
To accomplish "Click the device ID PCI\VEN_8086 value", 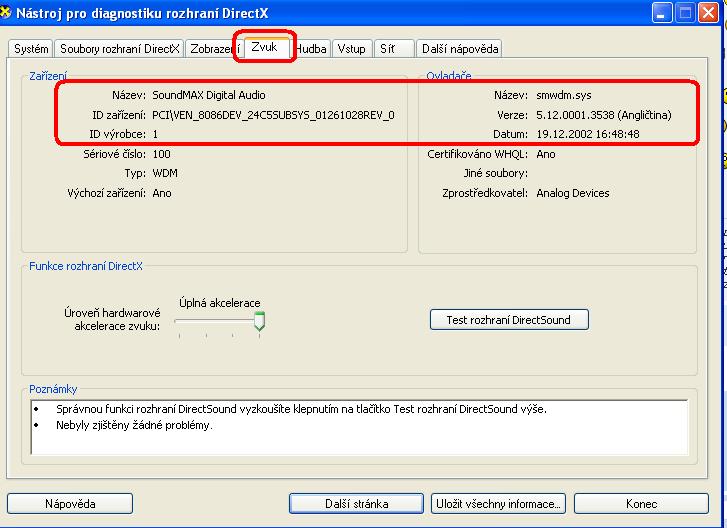I will coord(273,115).
